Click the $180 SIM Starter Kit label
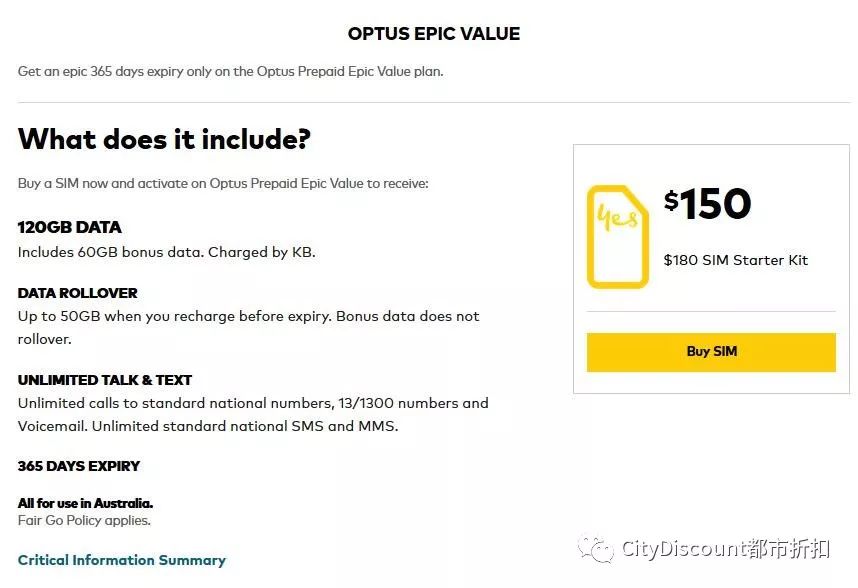This screenshot has width=858, height=588. coord(735,260)
